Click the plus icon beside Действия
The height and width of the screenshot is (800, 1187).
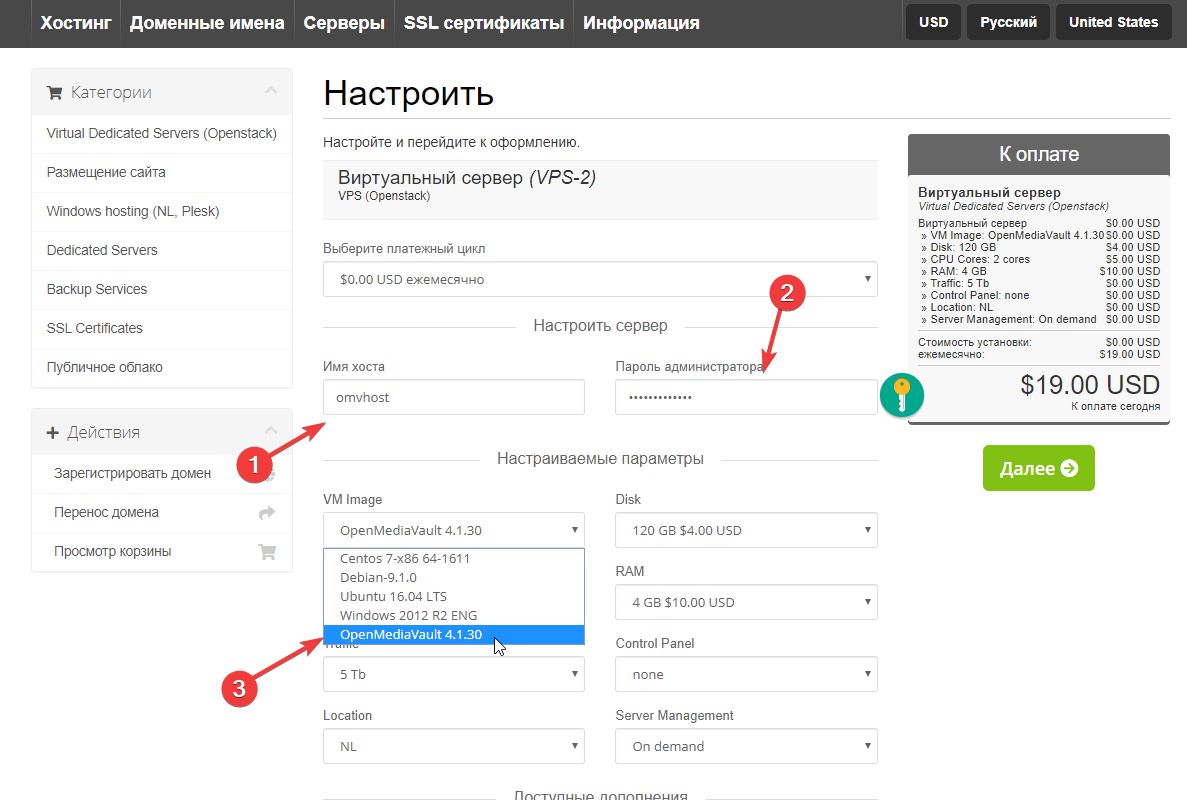point(53,433)
